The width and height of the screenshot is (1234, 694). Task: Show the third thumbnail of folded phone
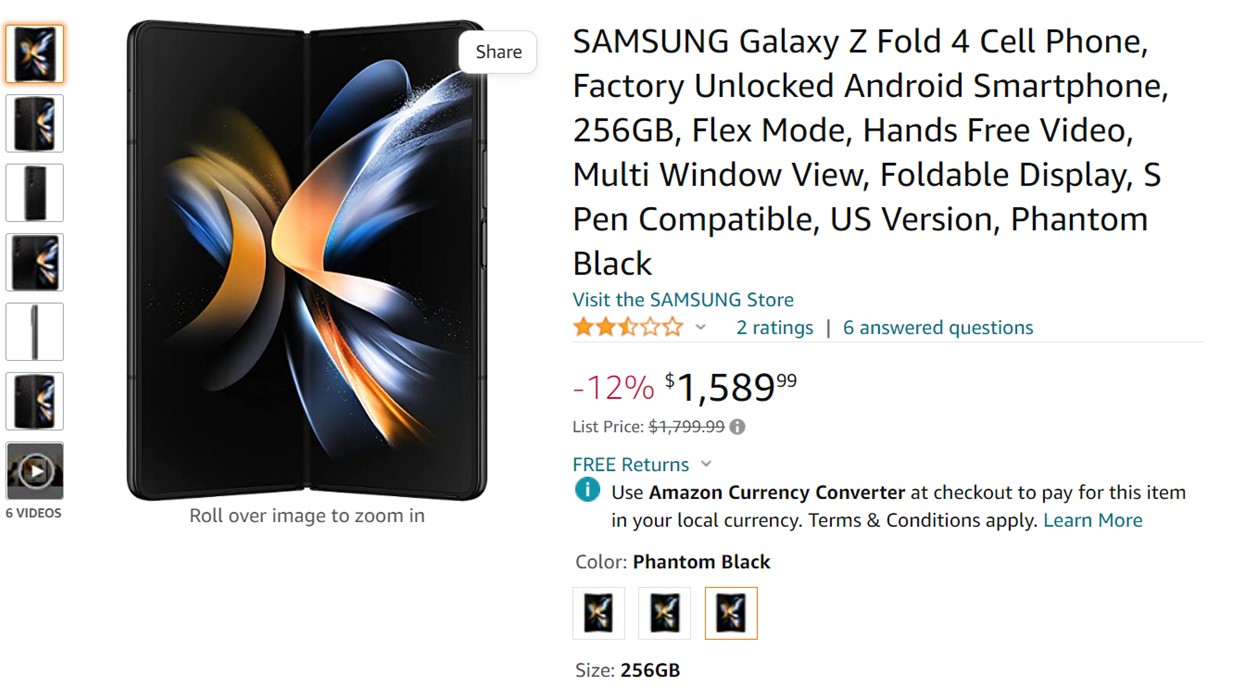[35, 193]
